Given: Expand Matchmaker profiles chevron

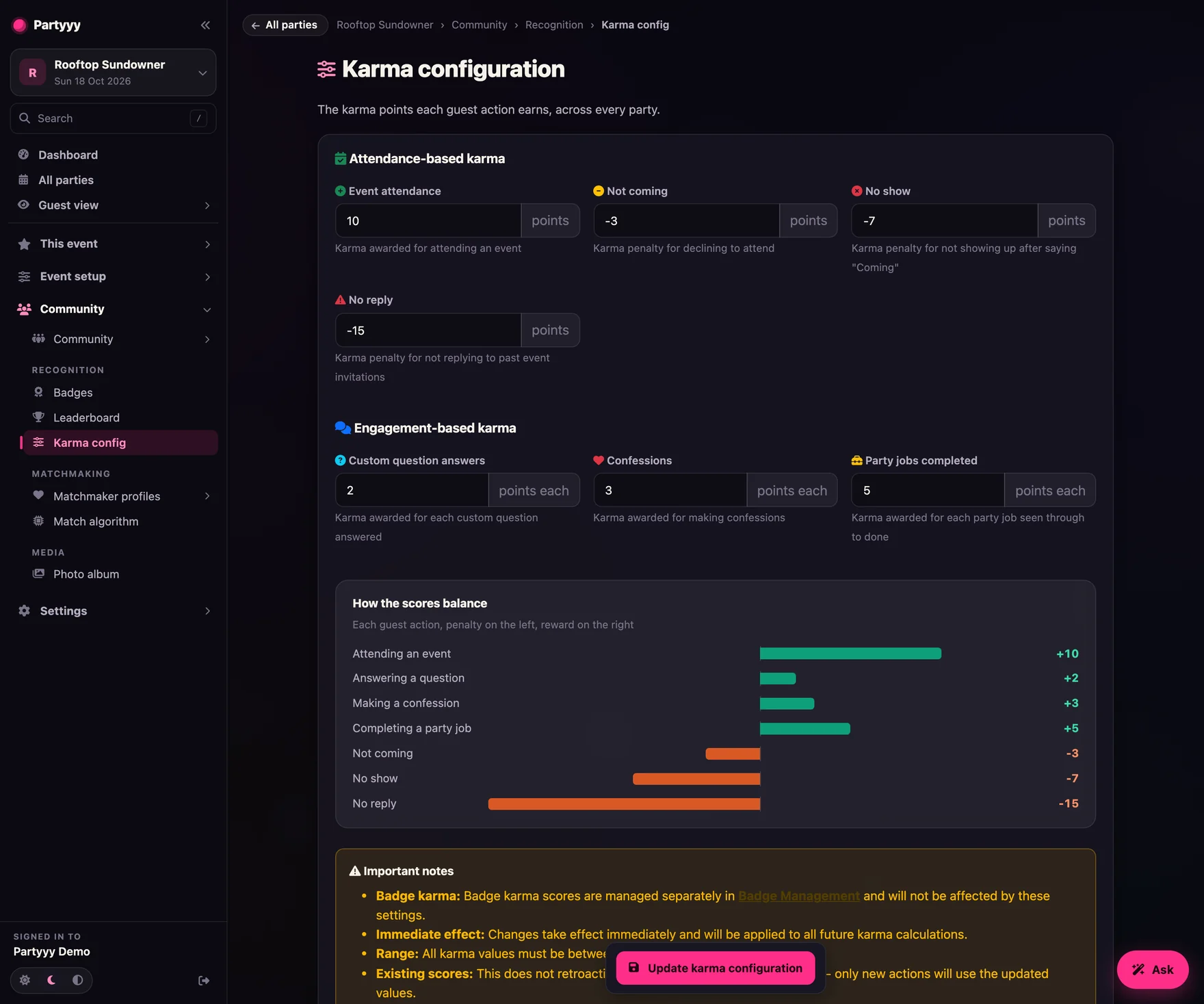Looking at the screenshot, I should (207, 496).
